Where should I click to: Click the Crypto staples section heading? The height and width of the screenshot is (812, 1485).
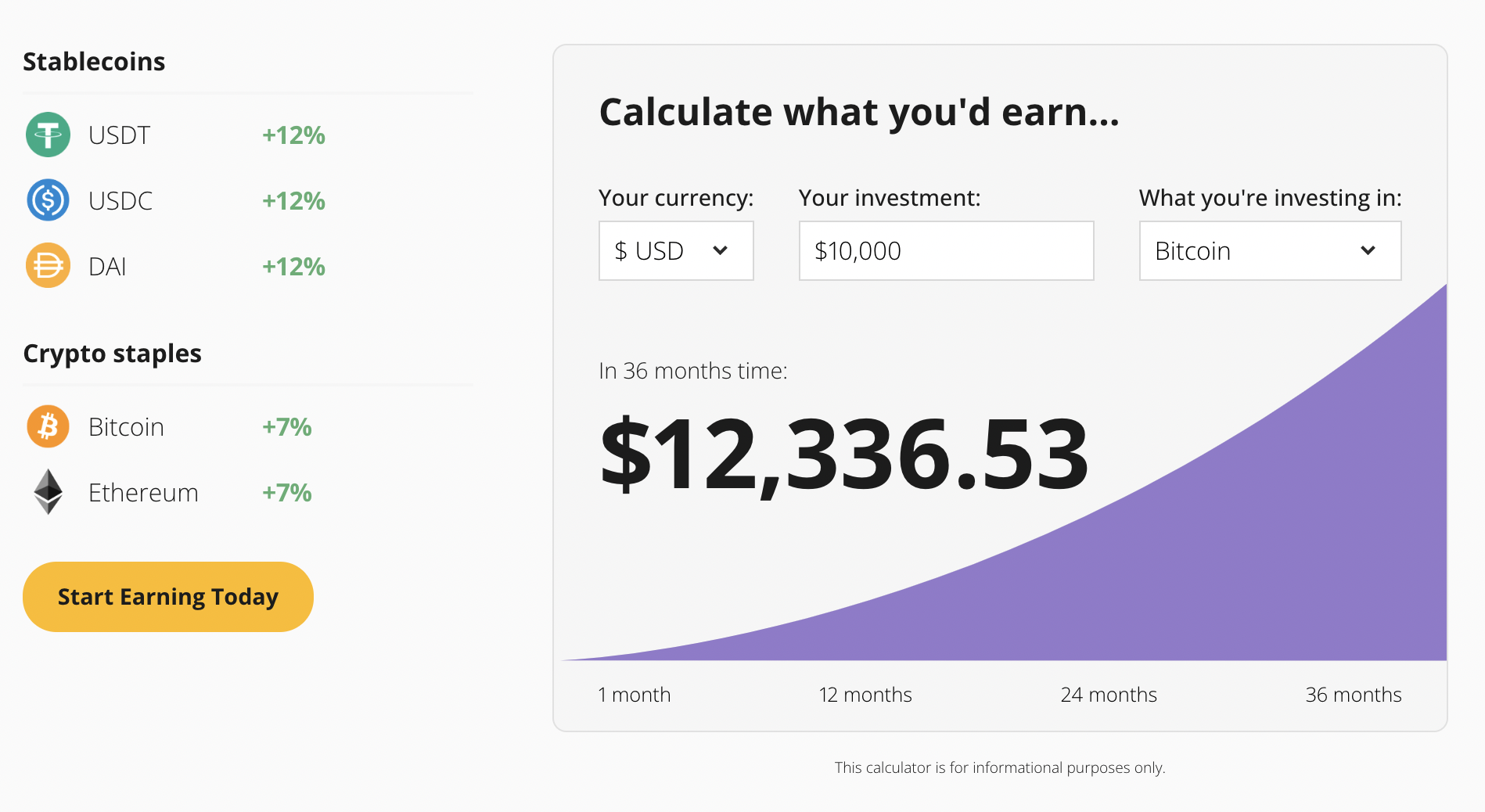(x=113, y=354)
